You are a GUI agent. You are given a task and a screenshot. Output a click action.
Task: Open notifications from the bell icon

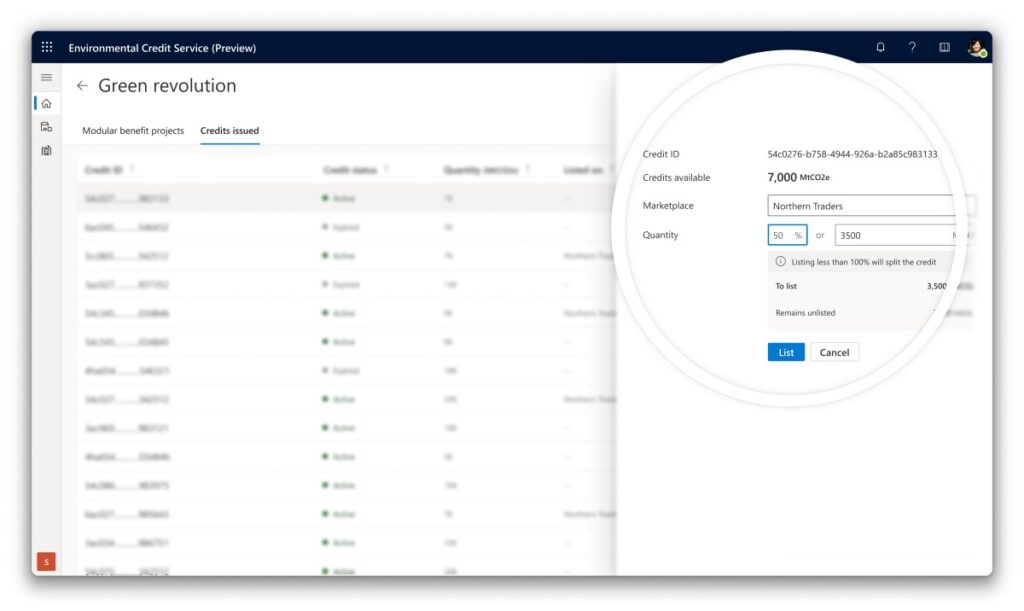click(881, 47)
